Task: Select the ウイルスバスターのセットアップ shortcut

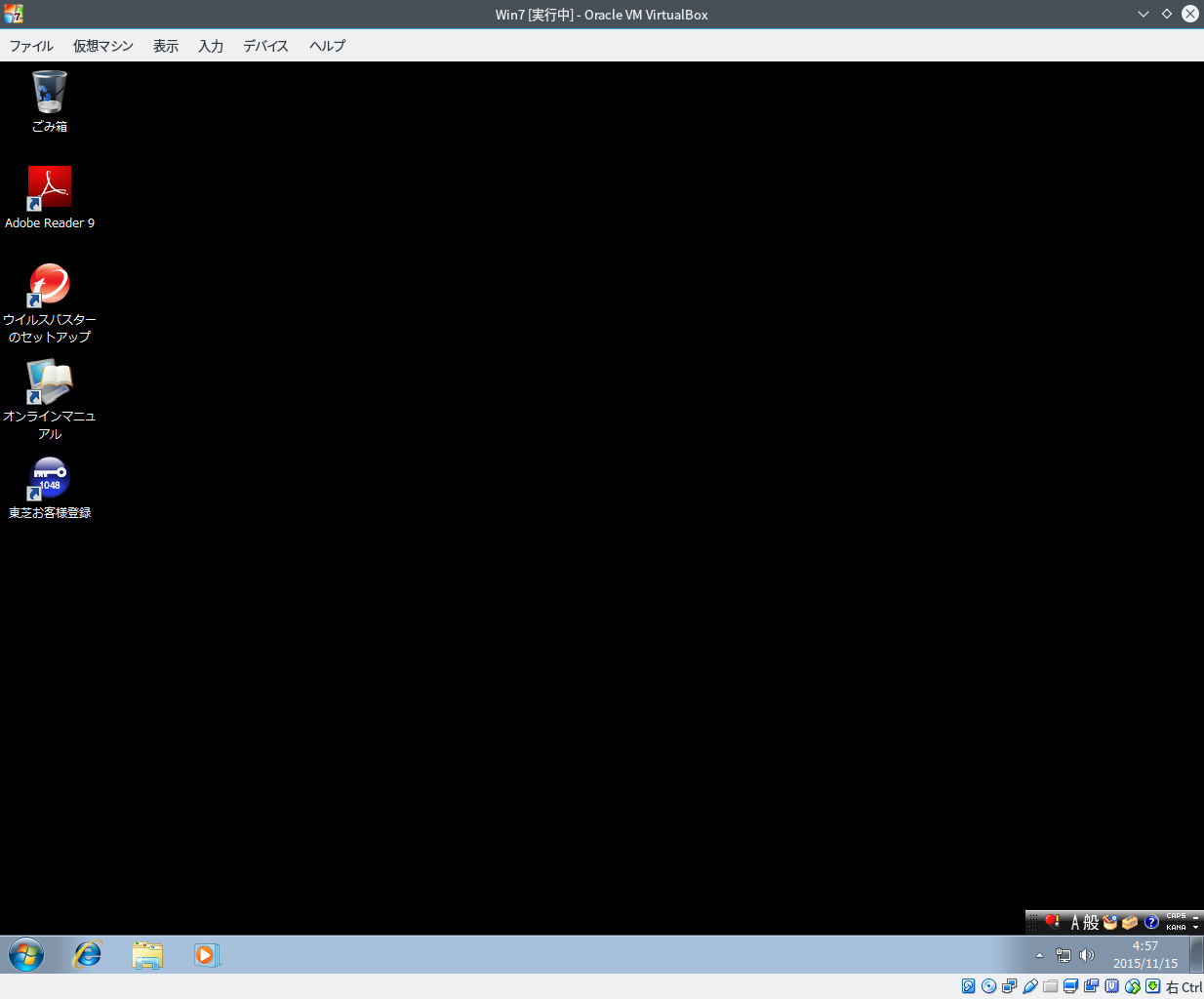Action: pyautogui.click(x=50, y=303)
